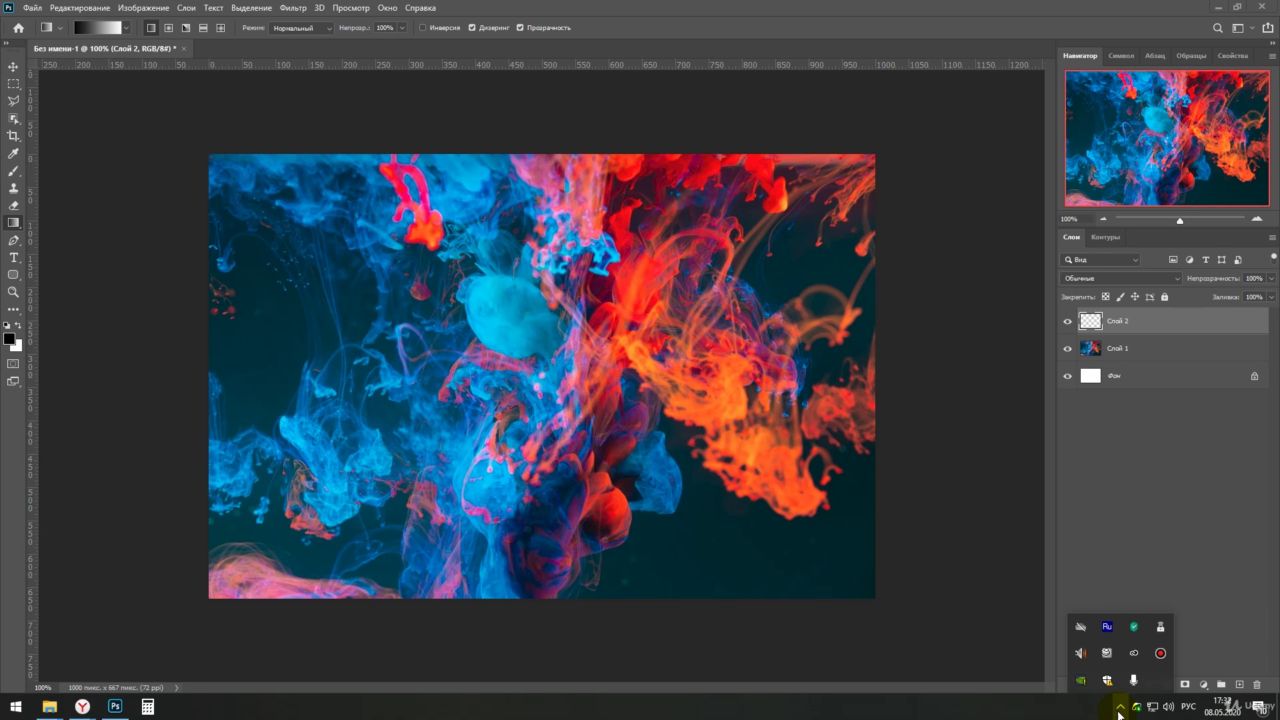Select the Gradient tool in toolbar
Screen dimensions: 1280x720
(x=13, y=223)
